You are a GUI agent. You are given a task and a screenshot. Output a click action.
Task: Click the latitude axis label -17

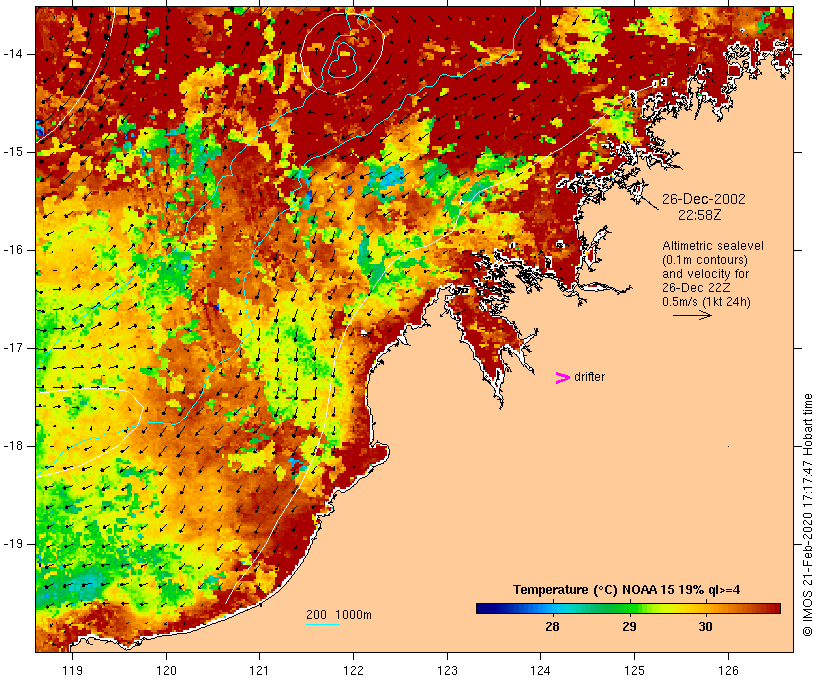(x=12, y=348)
